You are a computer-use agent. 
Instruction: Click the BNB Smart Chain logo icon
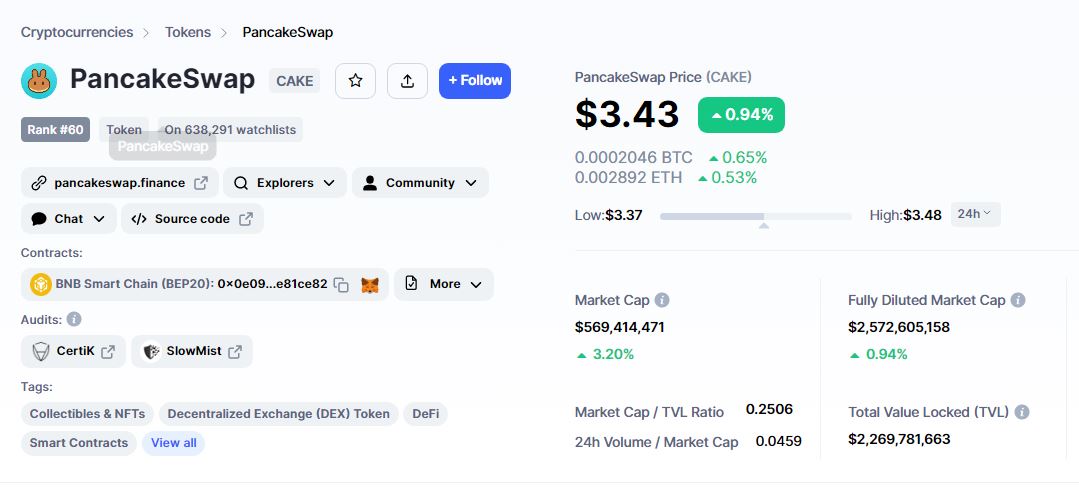[x=41, y=284]
